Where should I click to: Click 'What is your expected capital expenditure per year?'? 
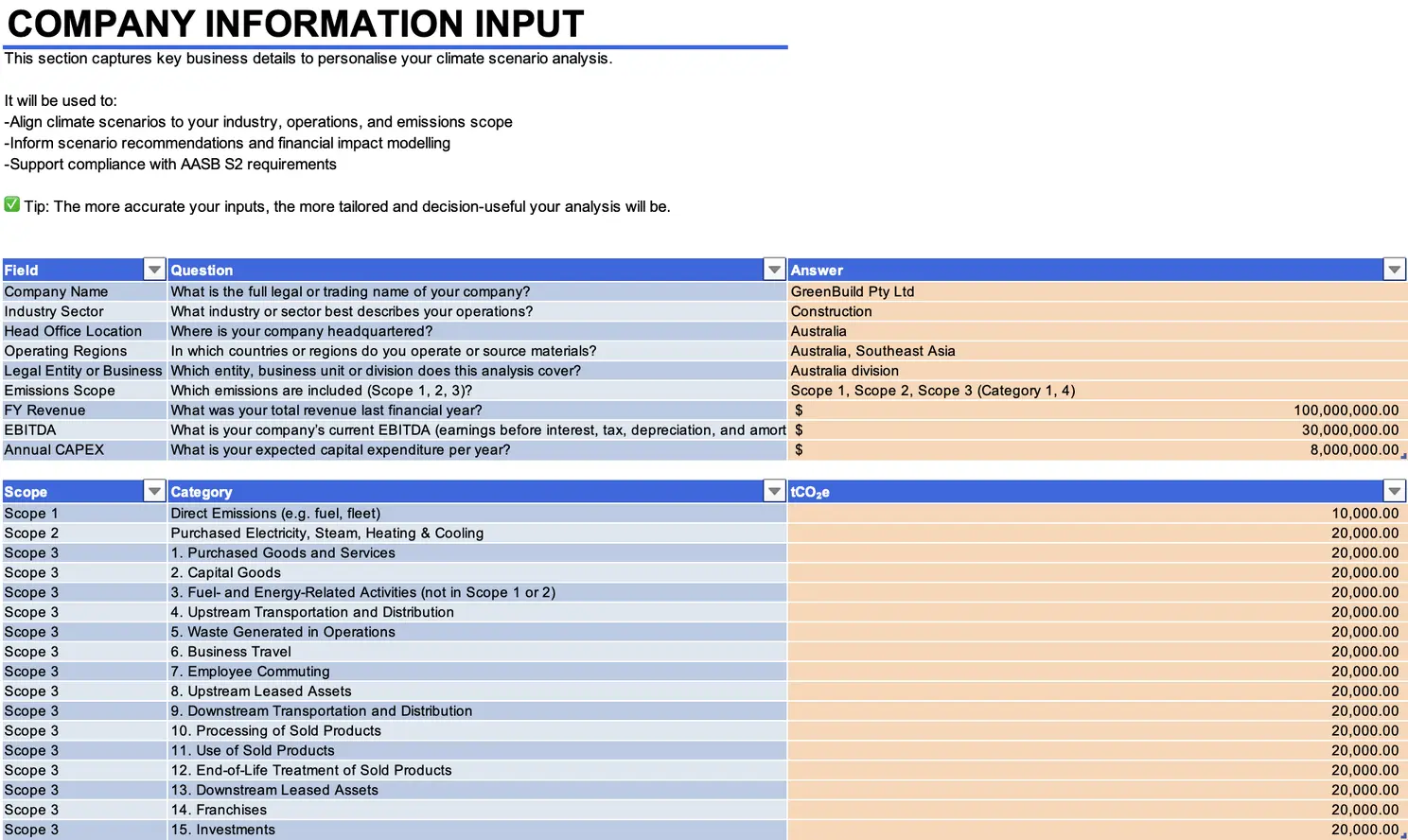coord(477,450)
